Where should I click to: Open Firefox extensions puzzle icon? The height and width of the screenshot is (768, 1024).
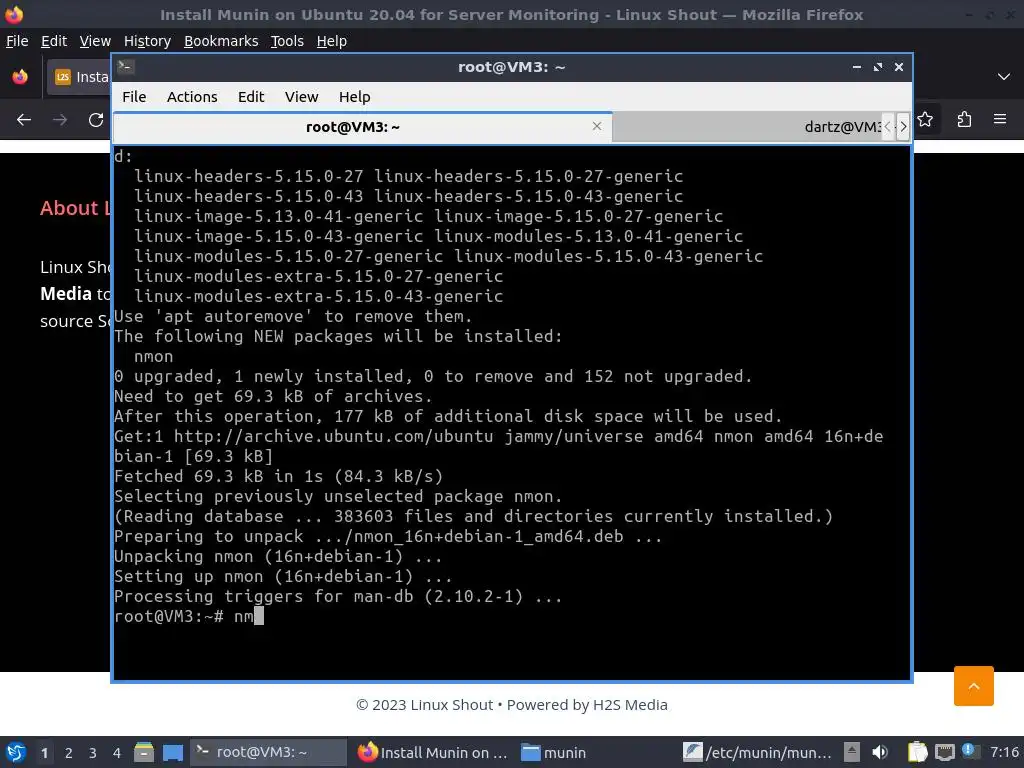964,120
